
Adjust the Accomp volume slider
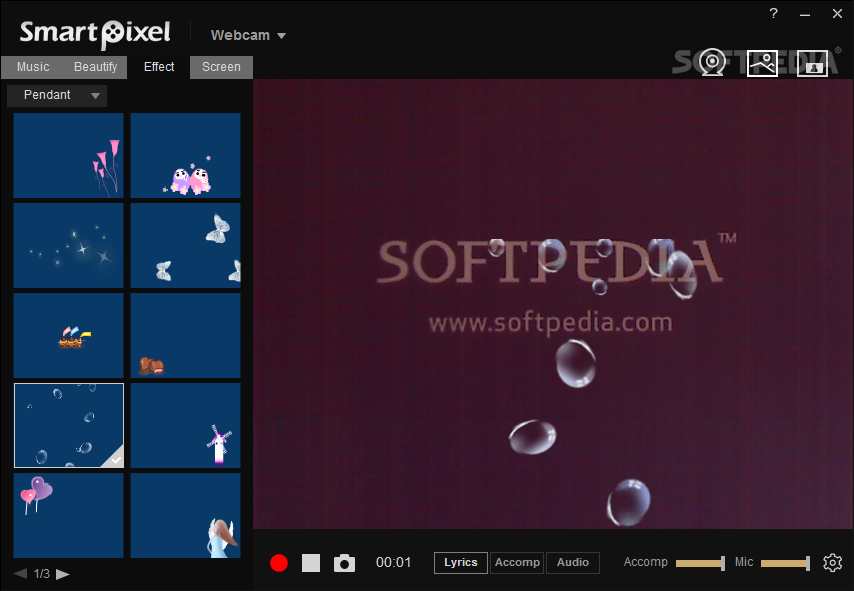[700, 563]
